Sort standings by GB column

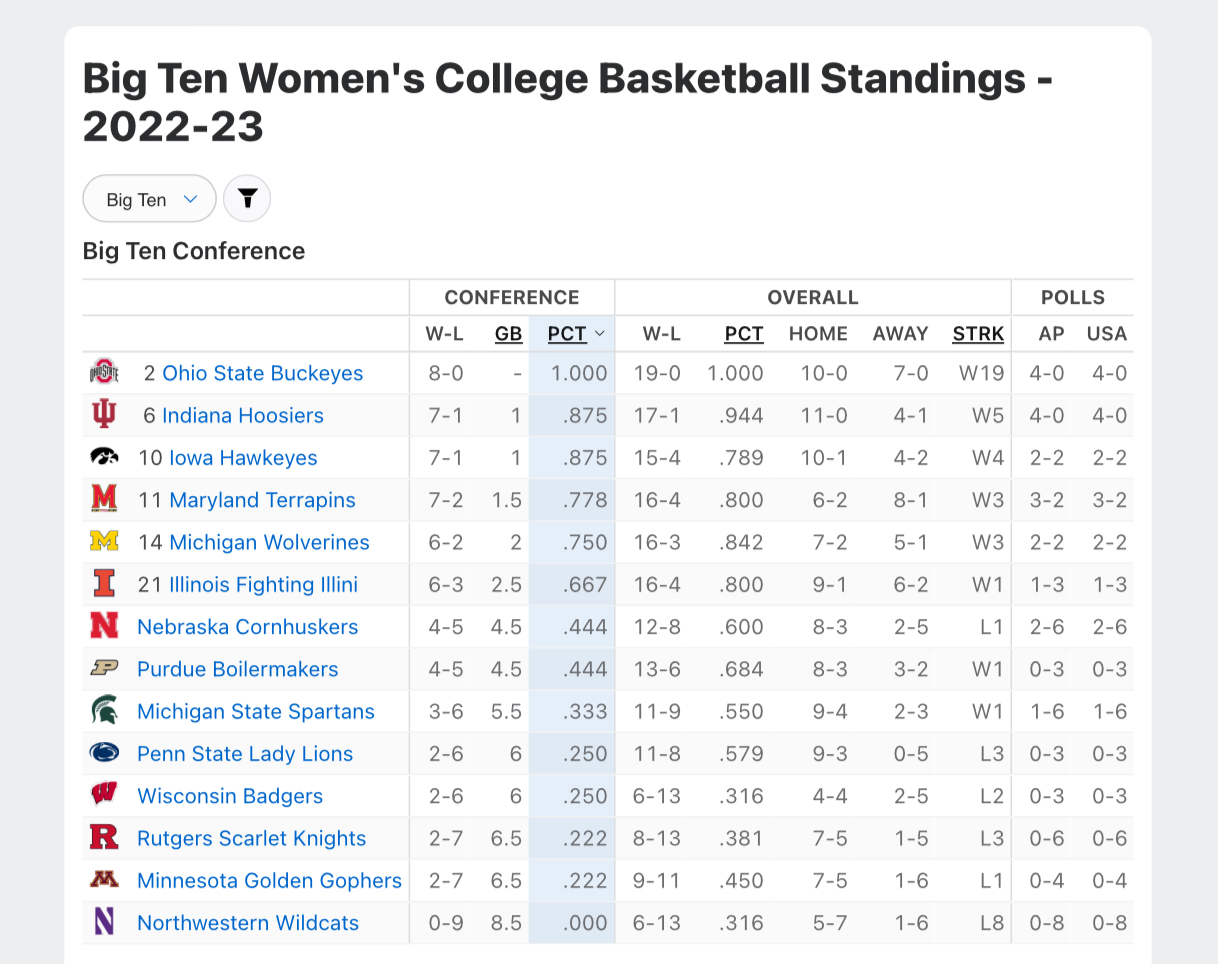point(508,334)
